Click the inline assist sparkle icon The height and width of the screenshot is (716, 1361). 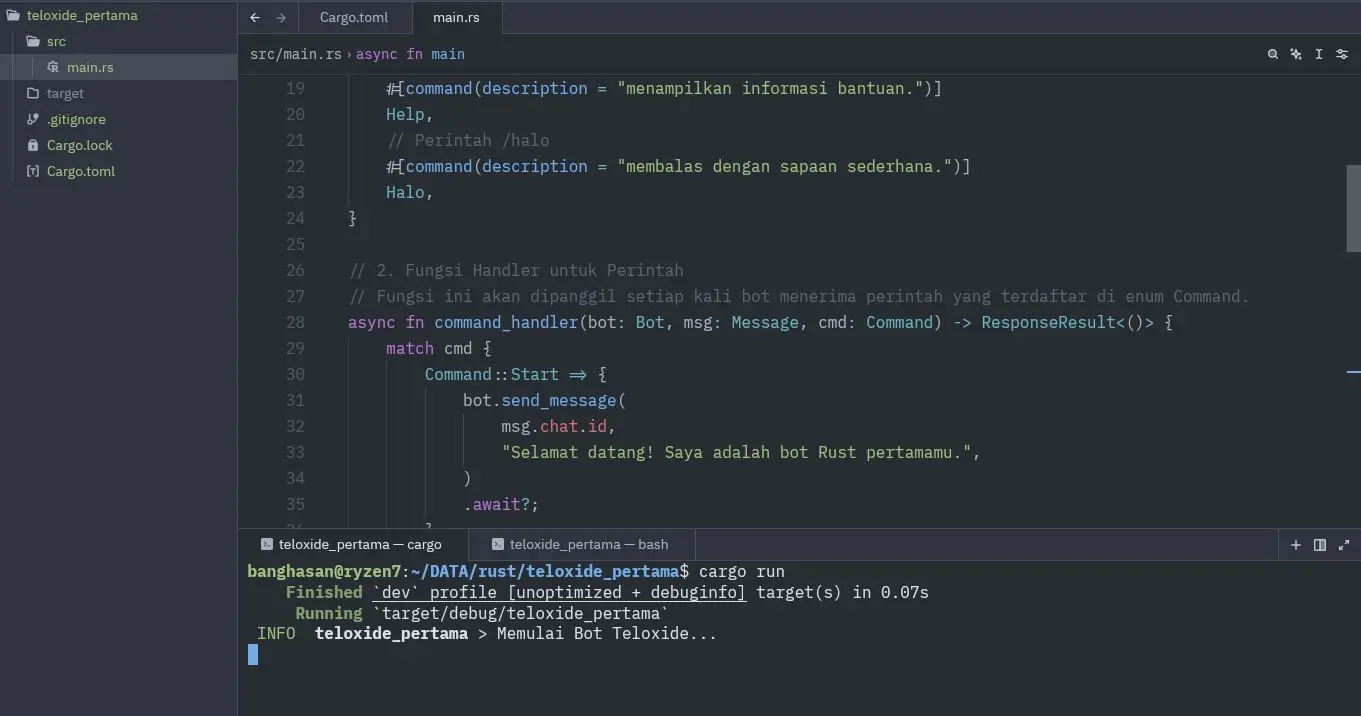click(1296, 54)
